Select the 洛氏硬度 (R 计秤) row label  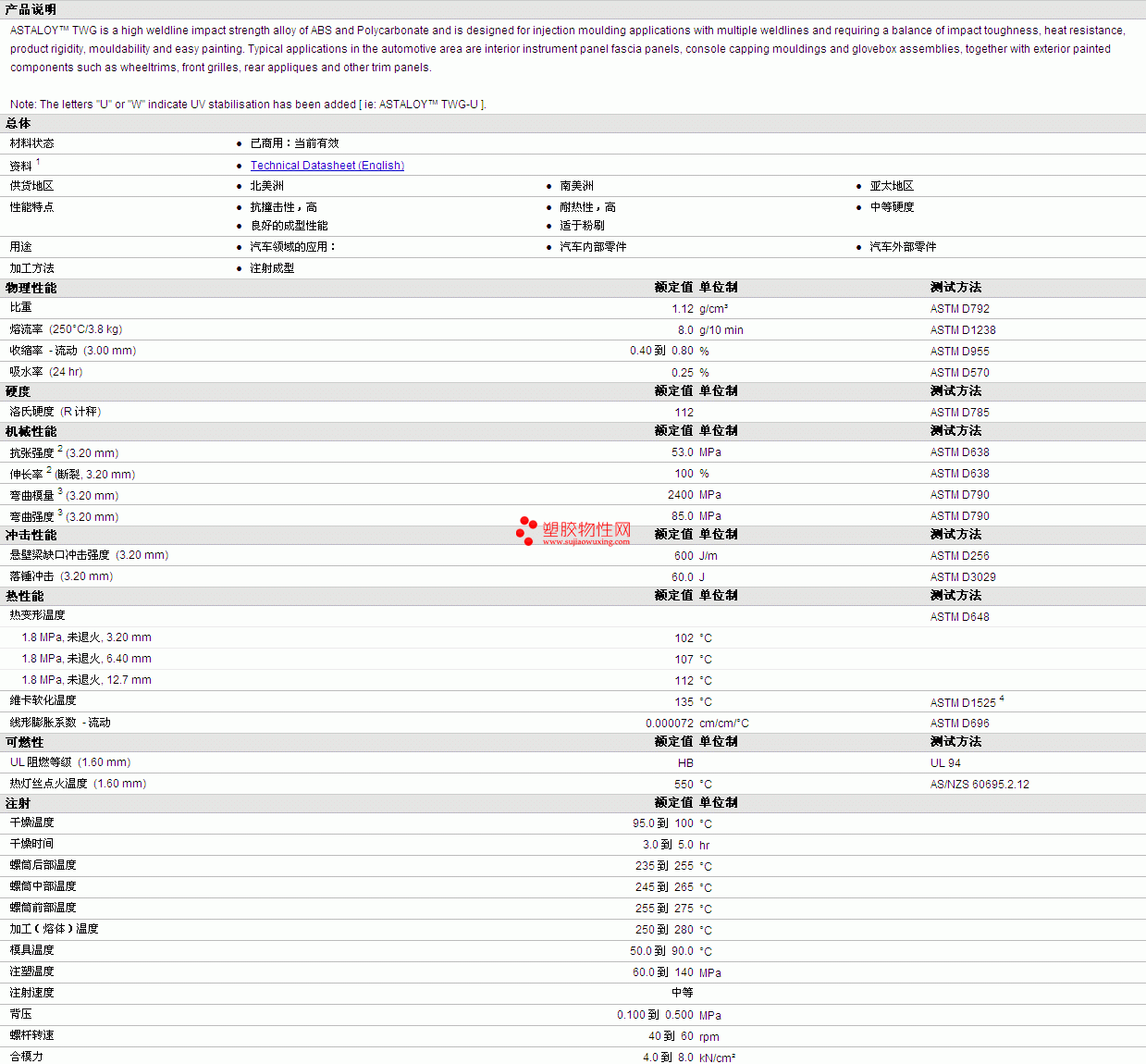55,412
